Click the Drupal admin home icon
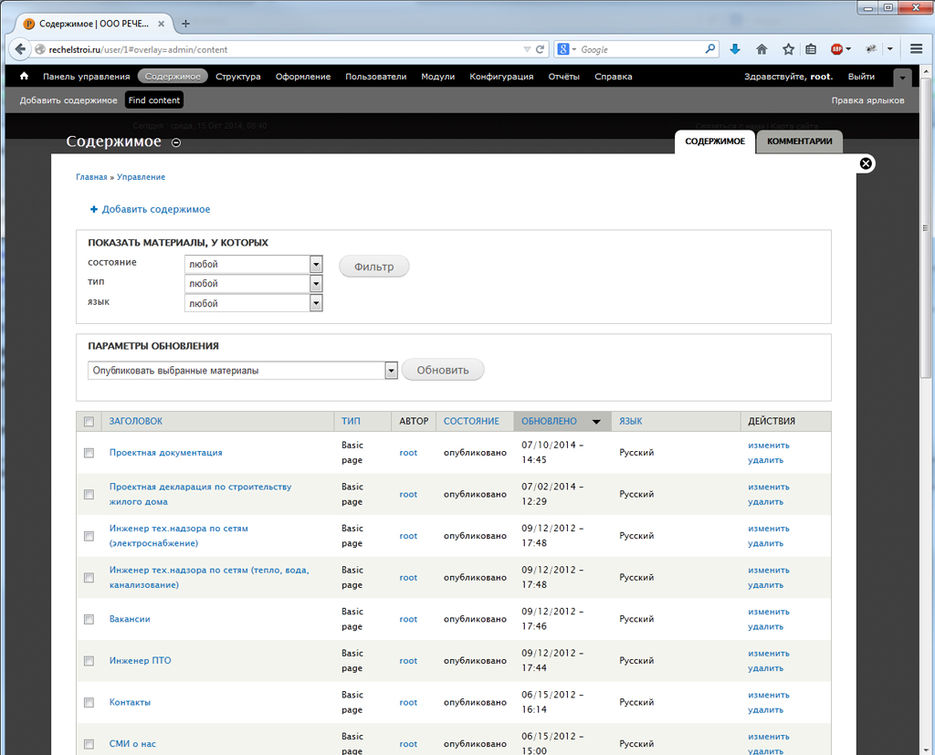Image resolution: width=935 pixels, height=755 pixels. coord(24,76)
